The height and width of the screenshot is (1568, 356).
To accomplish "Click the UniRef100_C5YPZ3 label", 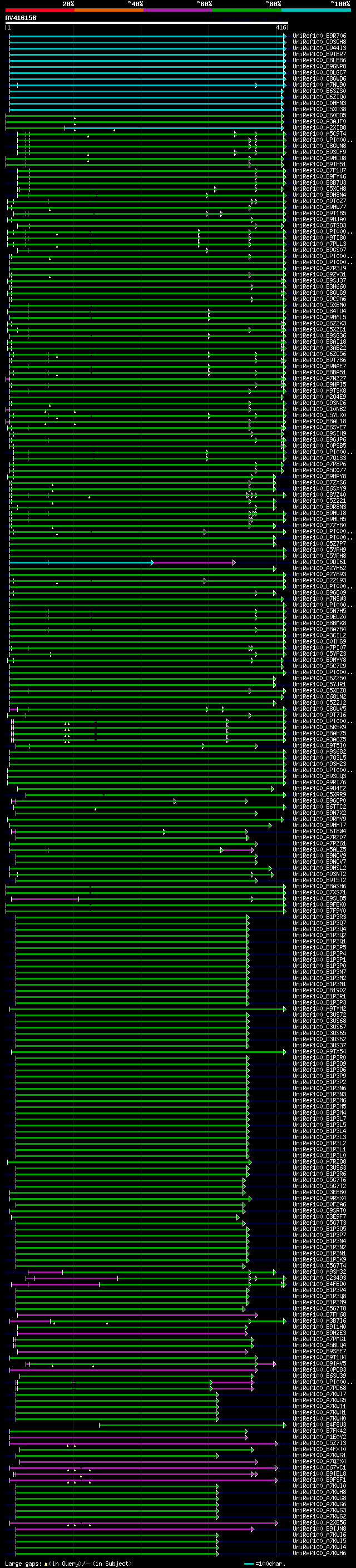I will point(319,654).
